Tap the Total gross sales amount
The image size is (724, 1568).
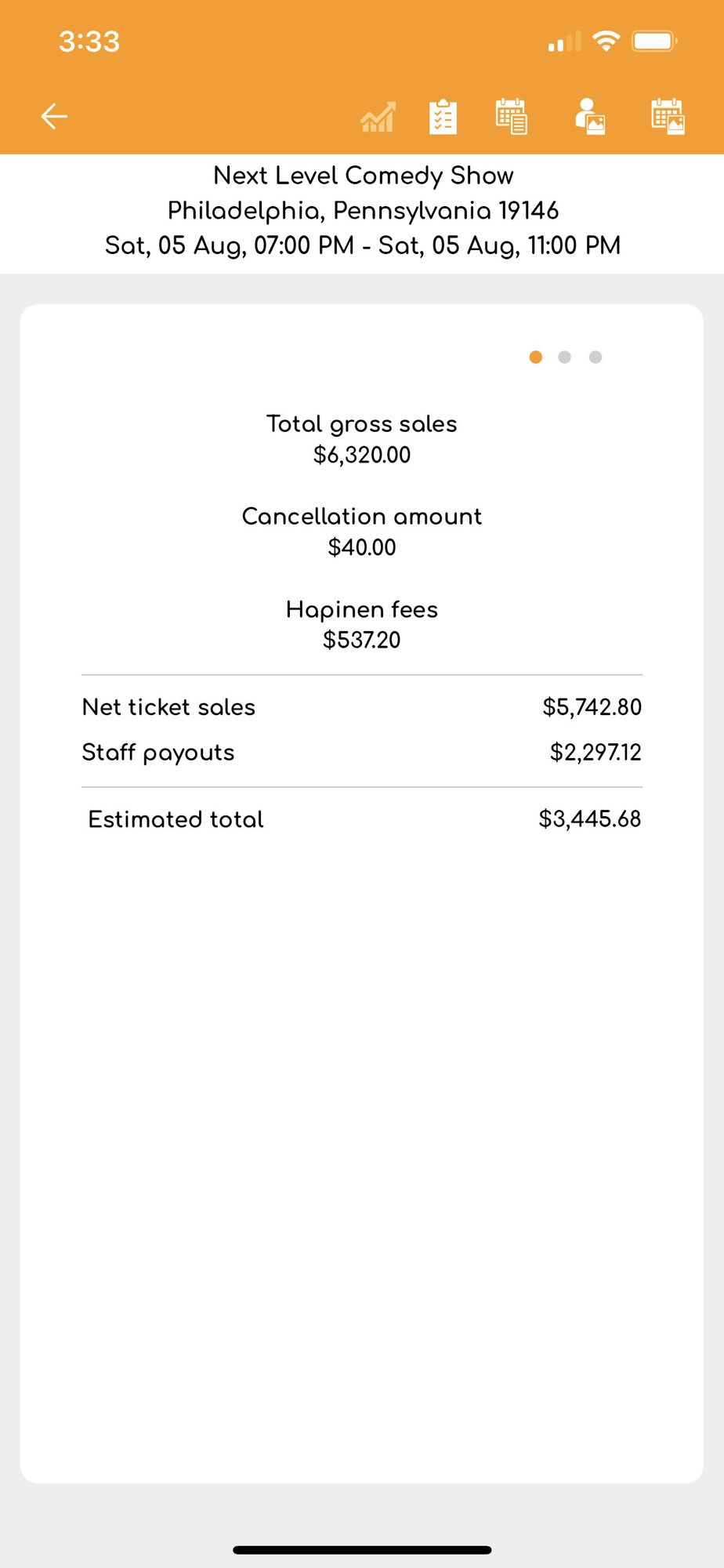coord(362,455)
